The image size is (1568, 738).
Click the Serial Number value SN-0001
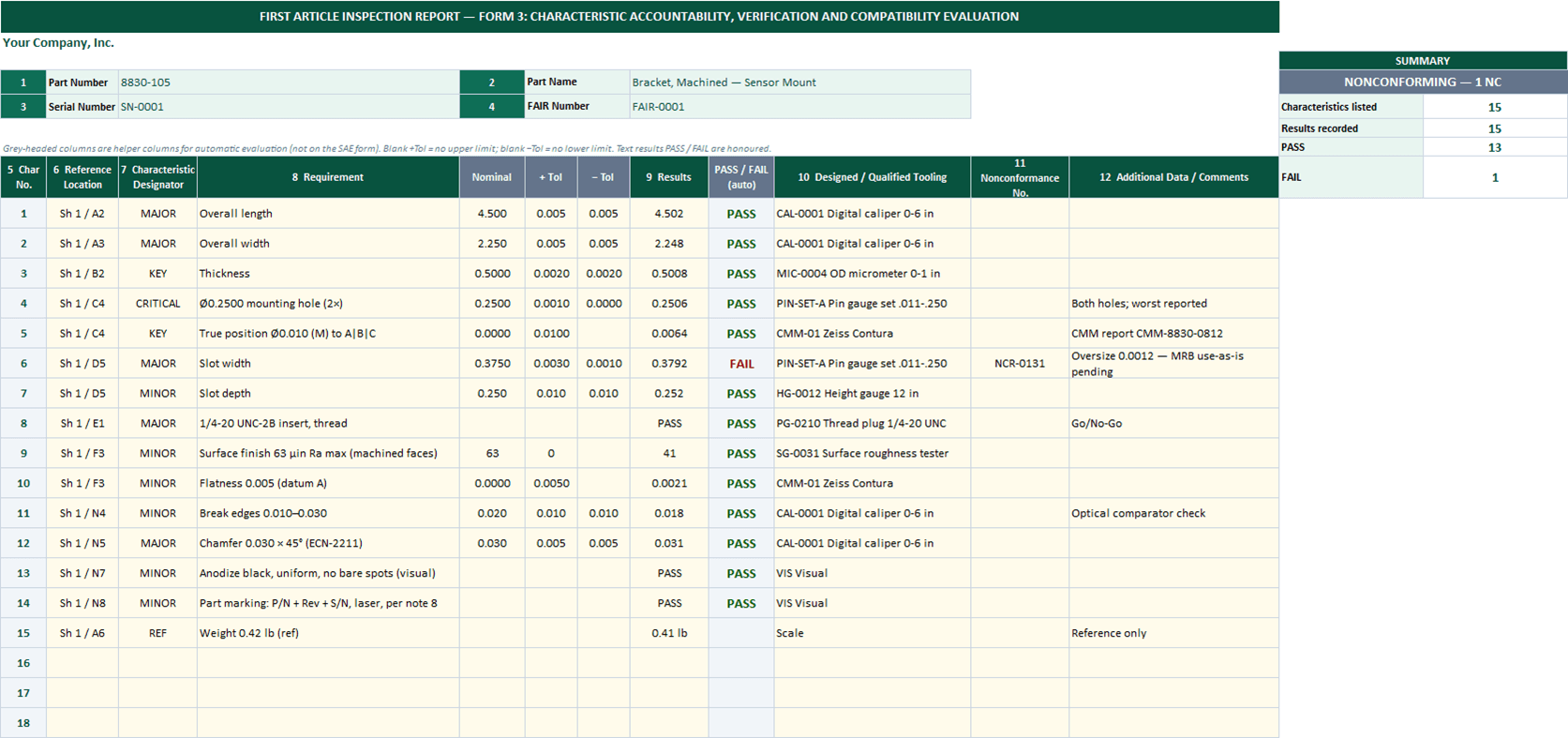pos(289,107)
